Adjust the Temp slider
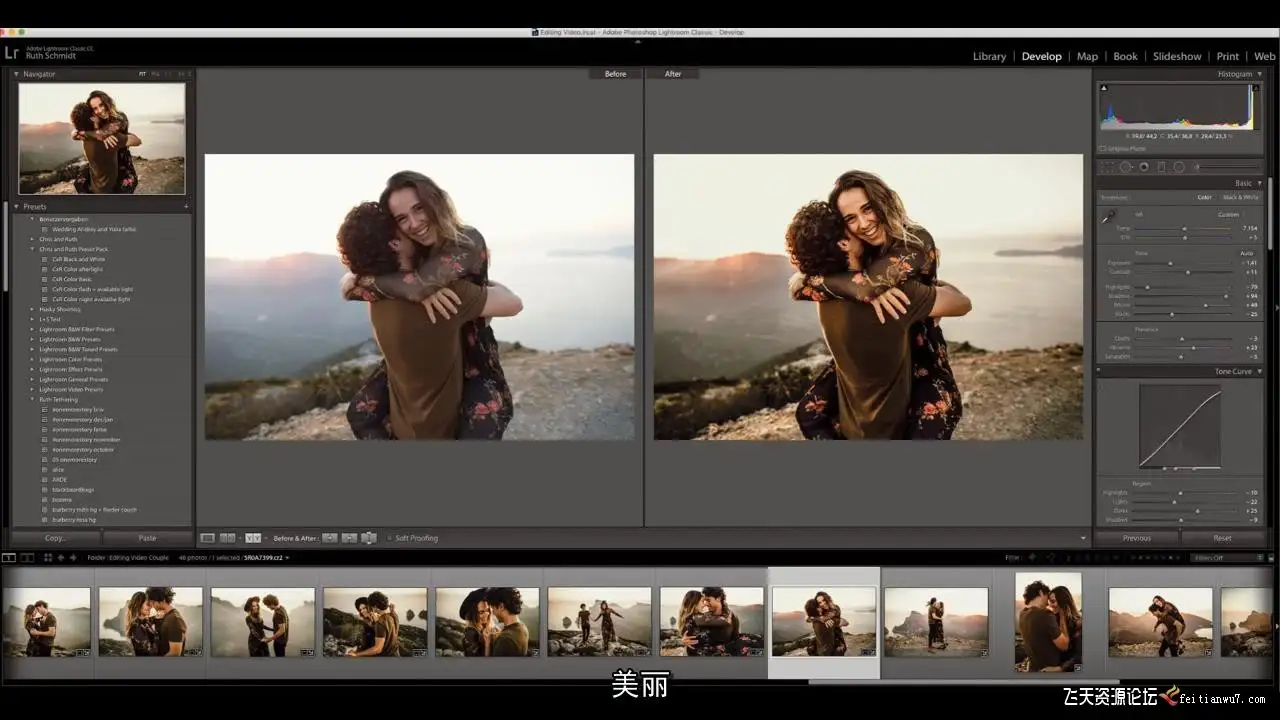Image resolution: width=1280 pixels, height=720 pixels. pyautogui.click(x=1184, y=228)
